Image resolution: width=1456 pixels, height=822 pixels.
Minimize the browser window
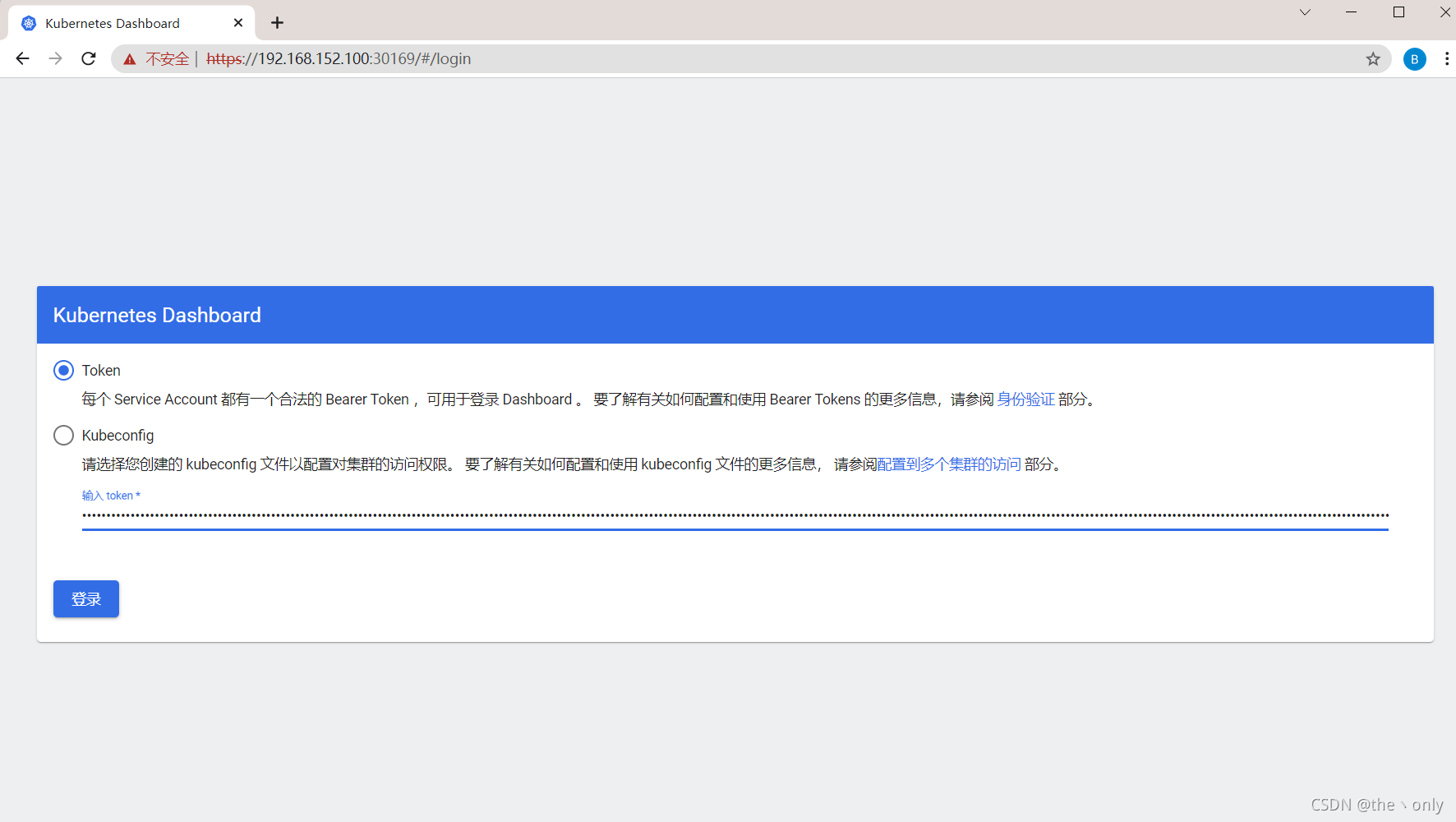click(1352, 12)
